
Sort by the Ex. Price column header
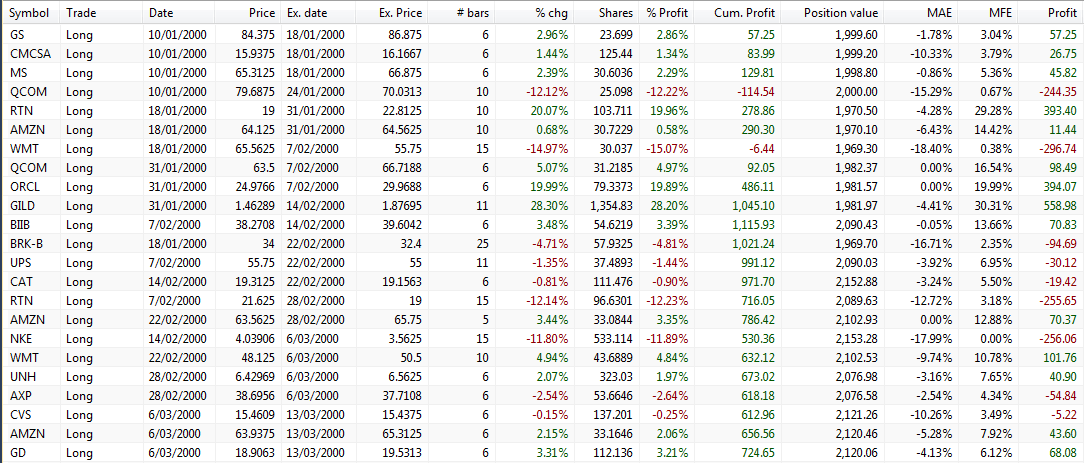coord(392,12)
